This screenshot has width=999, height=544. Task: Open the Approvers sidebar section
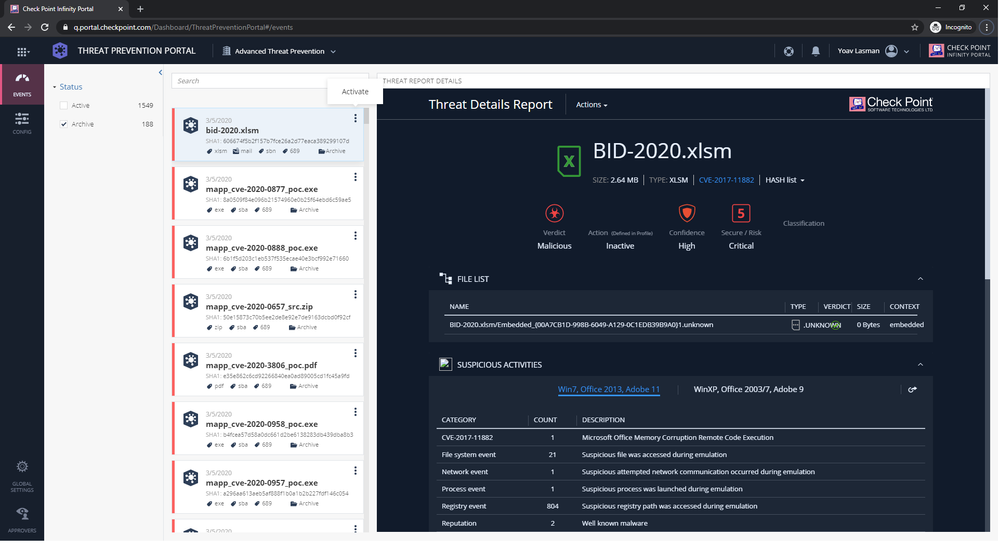point(22,520)
